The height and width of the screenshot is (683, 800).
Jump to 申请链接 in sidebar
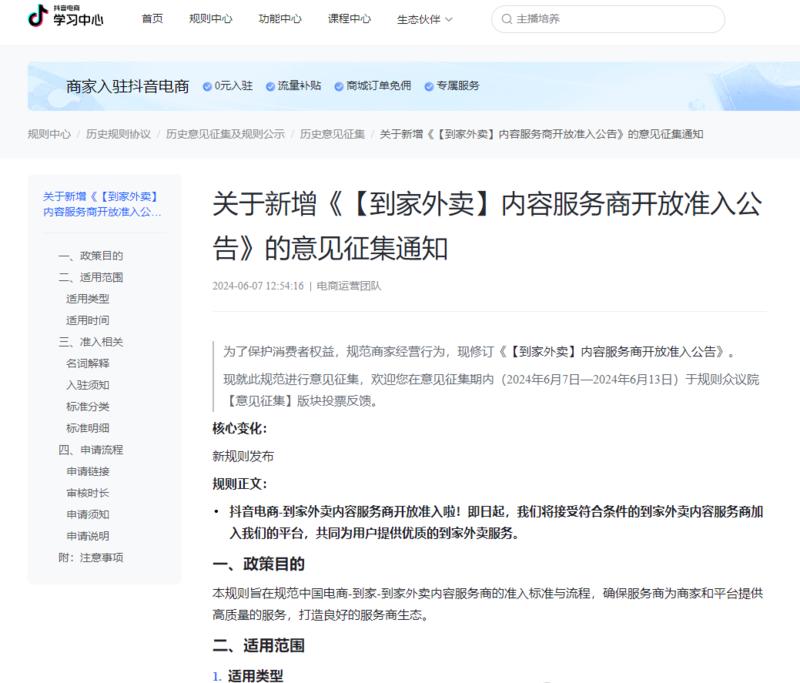tap(88, 471)
